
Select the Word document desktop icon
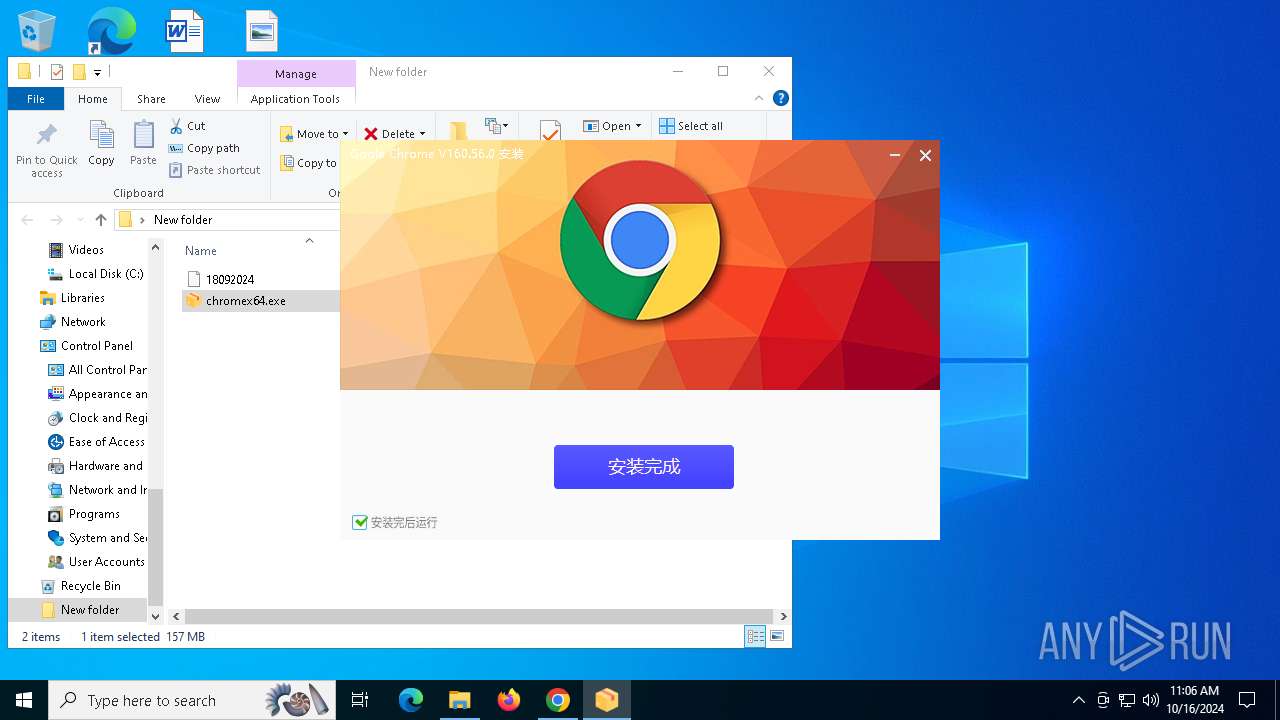click(185, 31)
